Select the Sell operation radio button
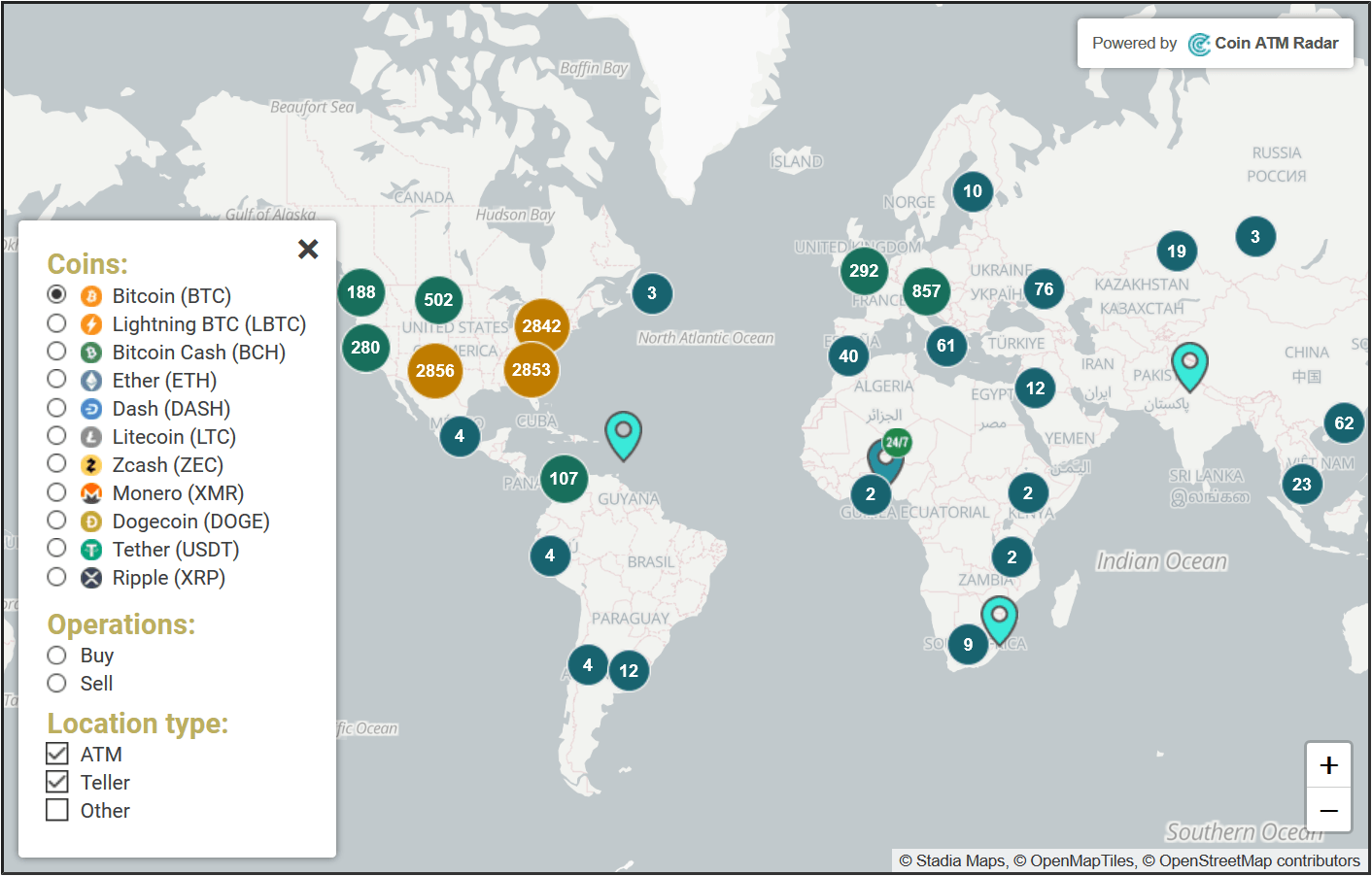The width and height of the screenshot is (1372, 876). (57, 683)
